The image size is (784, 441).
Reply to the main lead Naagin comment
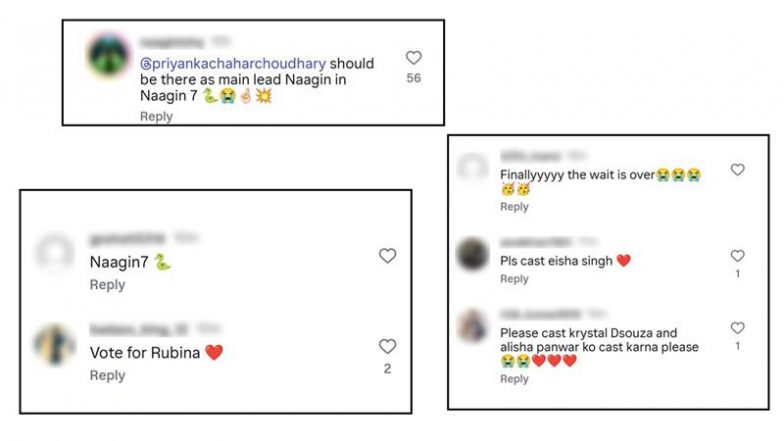coord(156,116)
